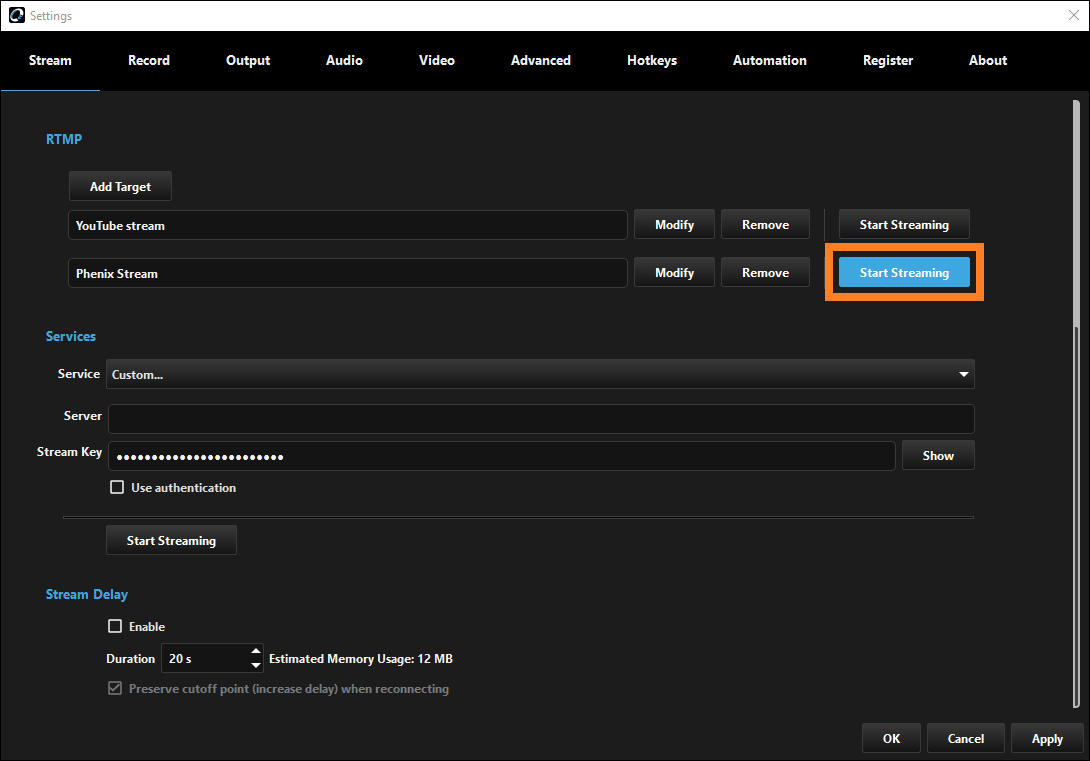Screen dimensions: 1090x761
Task: Show the hidden Stream Key
Action: [938, 454]
